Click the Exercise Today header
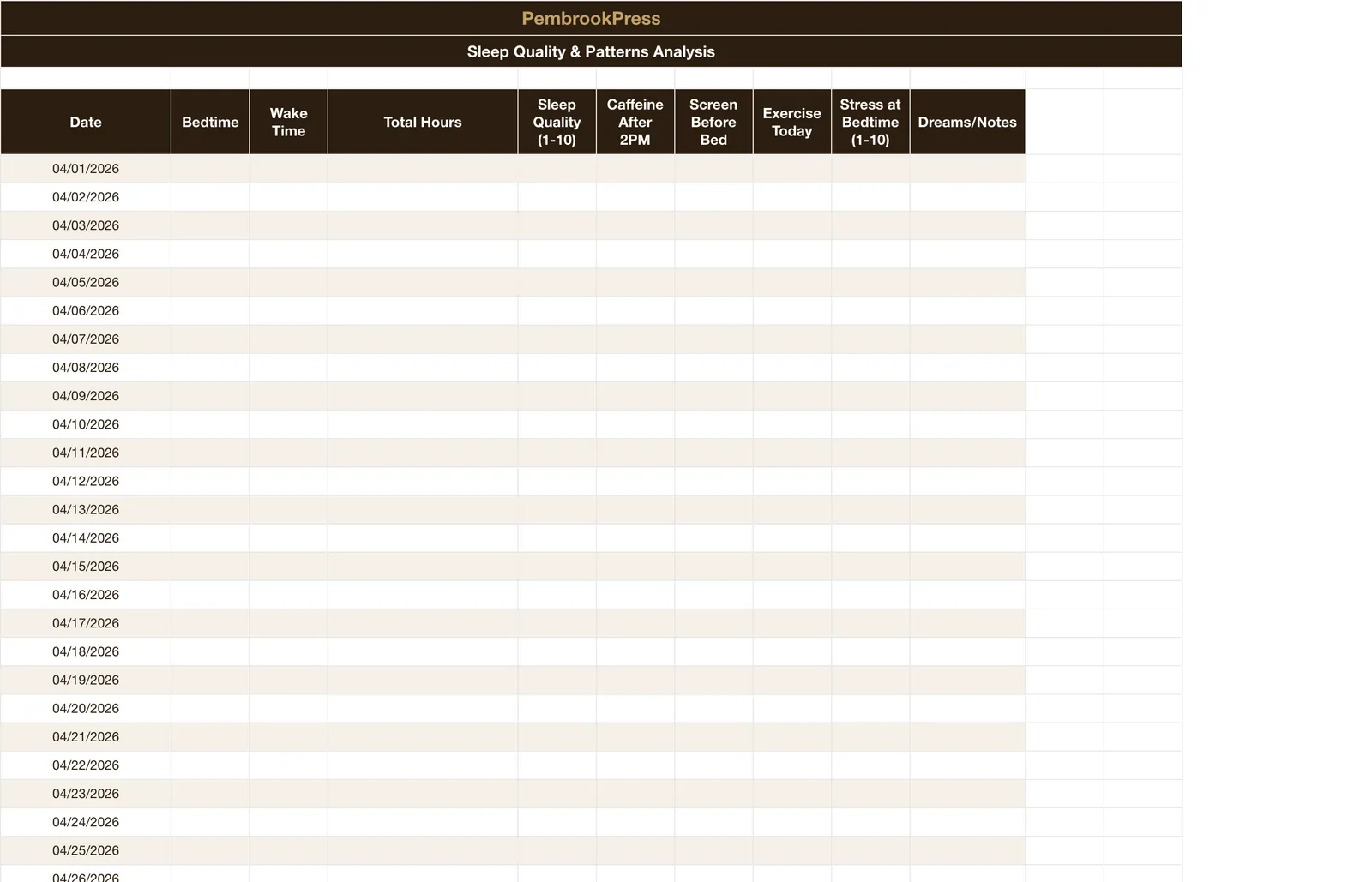 click(792, 122)
